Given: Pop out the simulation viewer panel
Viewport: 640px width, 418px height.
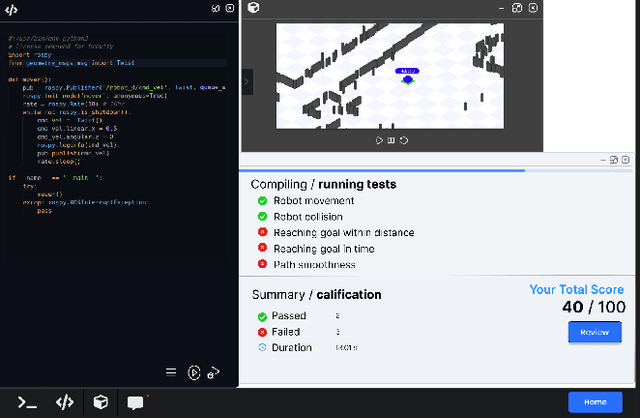Looking at the screenshot, I should (517, 8).
